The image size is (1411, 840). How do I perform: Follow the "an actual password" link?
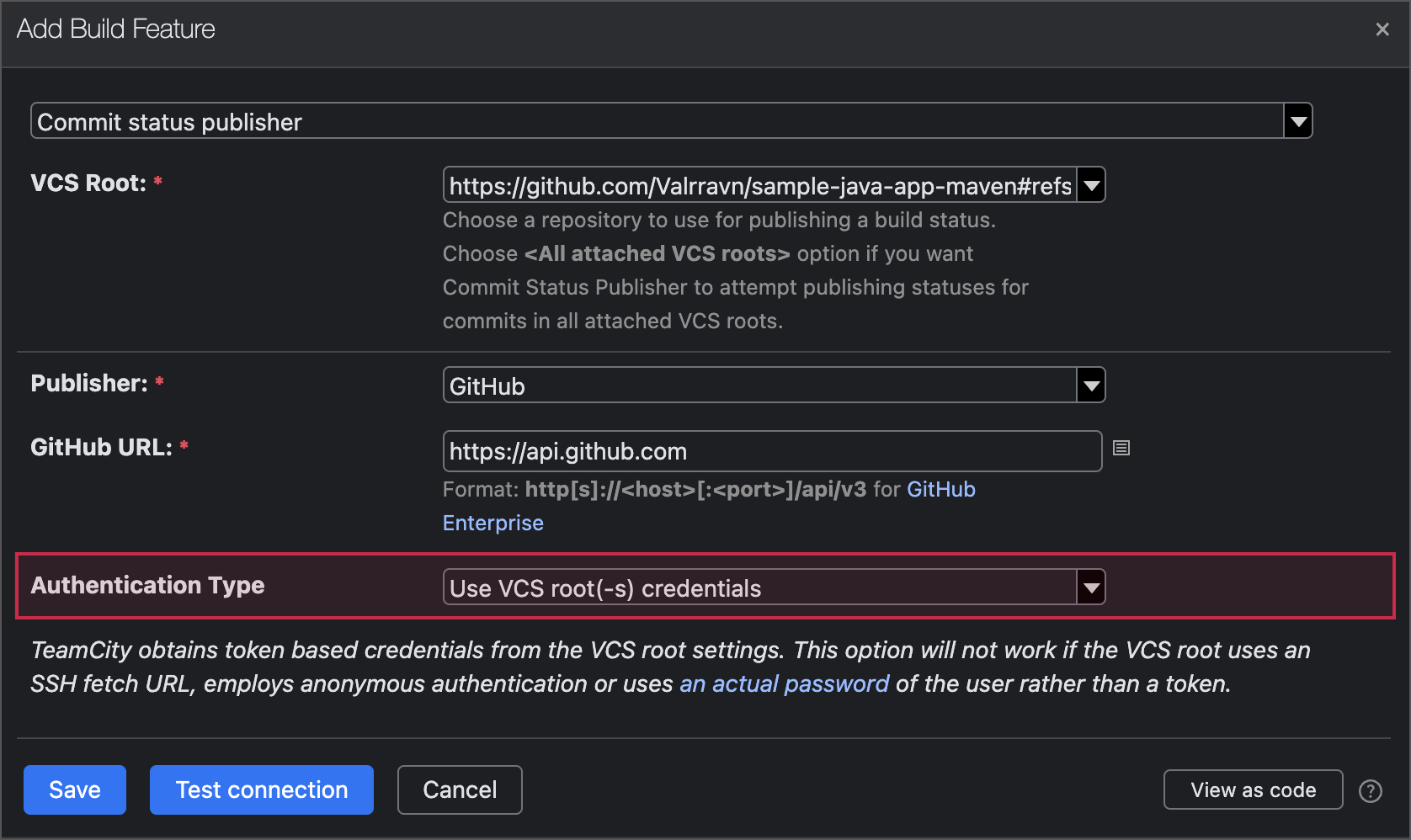(784, 683)
